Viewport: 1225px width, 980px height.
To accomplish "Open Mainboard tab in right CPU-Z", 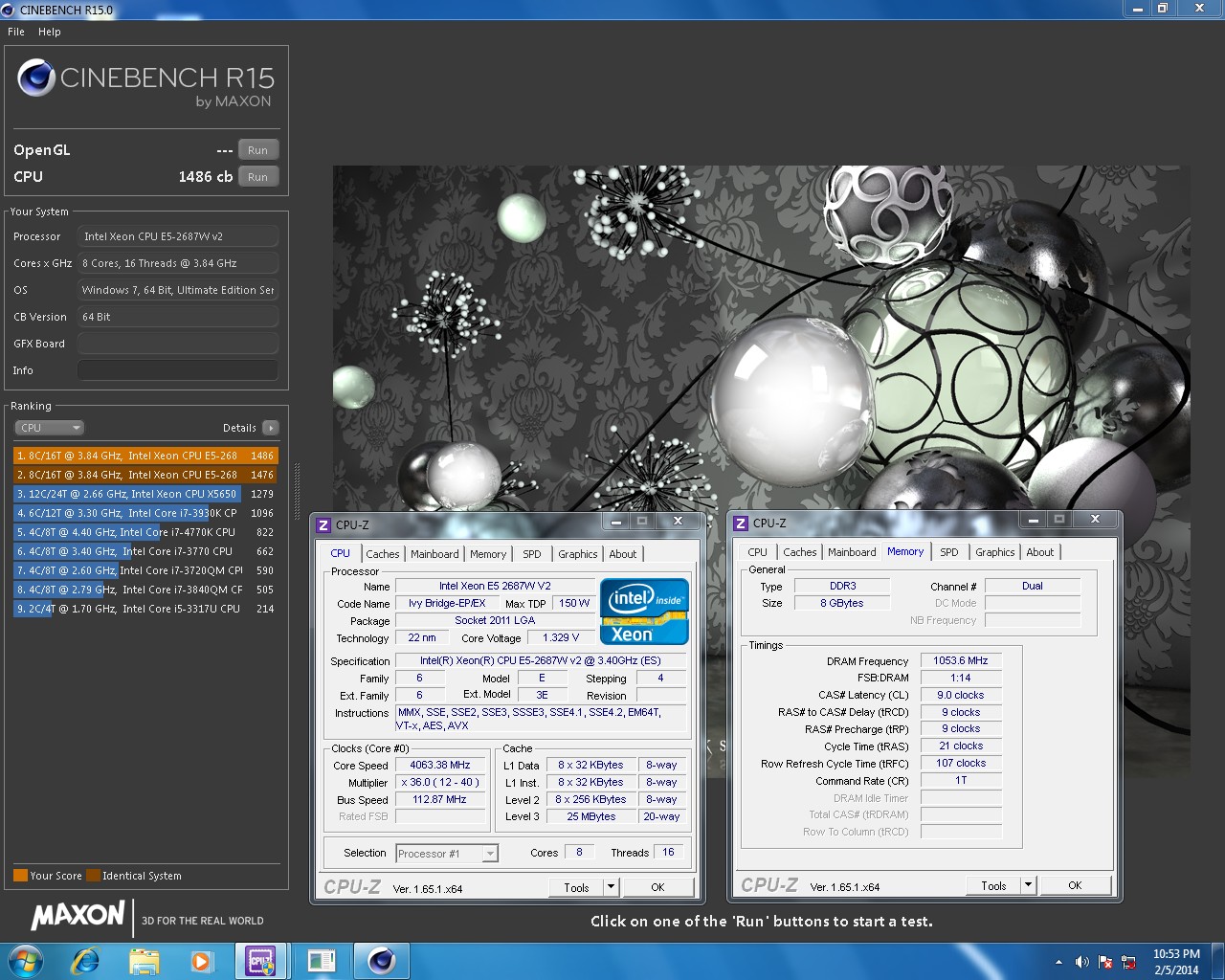I will click(x=852, y=552).
